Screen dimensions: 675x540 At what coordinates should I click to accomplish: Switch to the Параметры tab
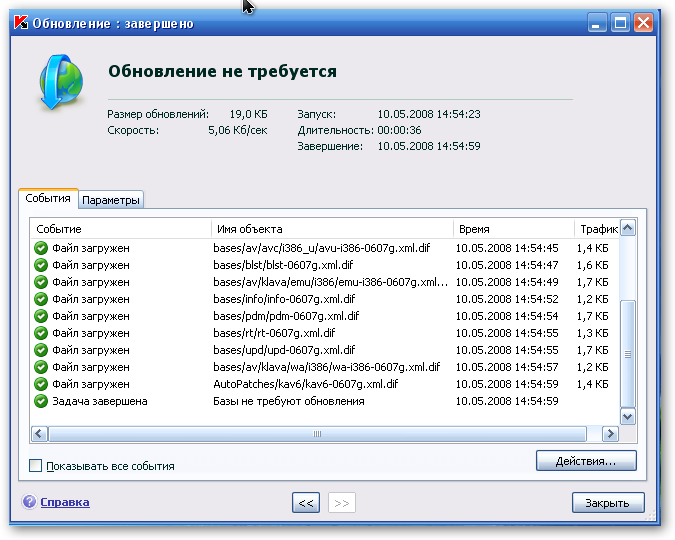112,200
